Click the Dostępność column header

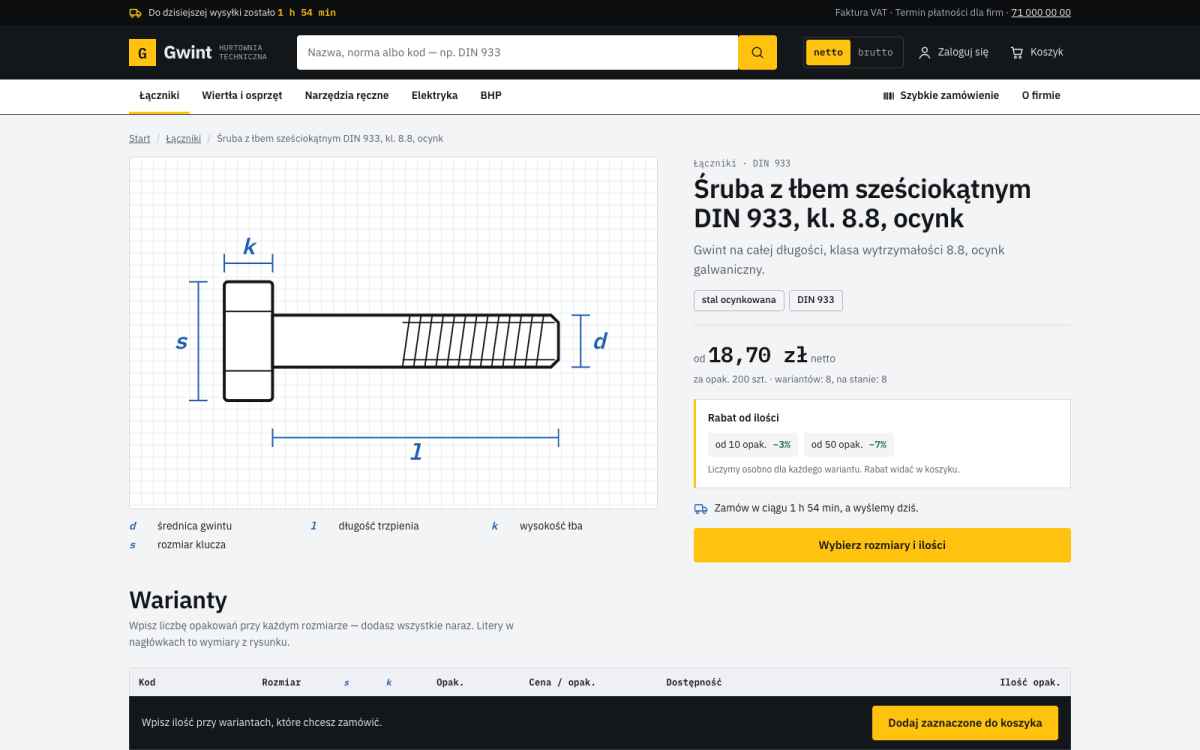(x=694, y=682)
